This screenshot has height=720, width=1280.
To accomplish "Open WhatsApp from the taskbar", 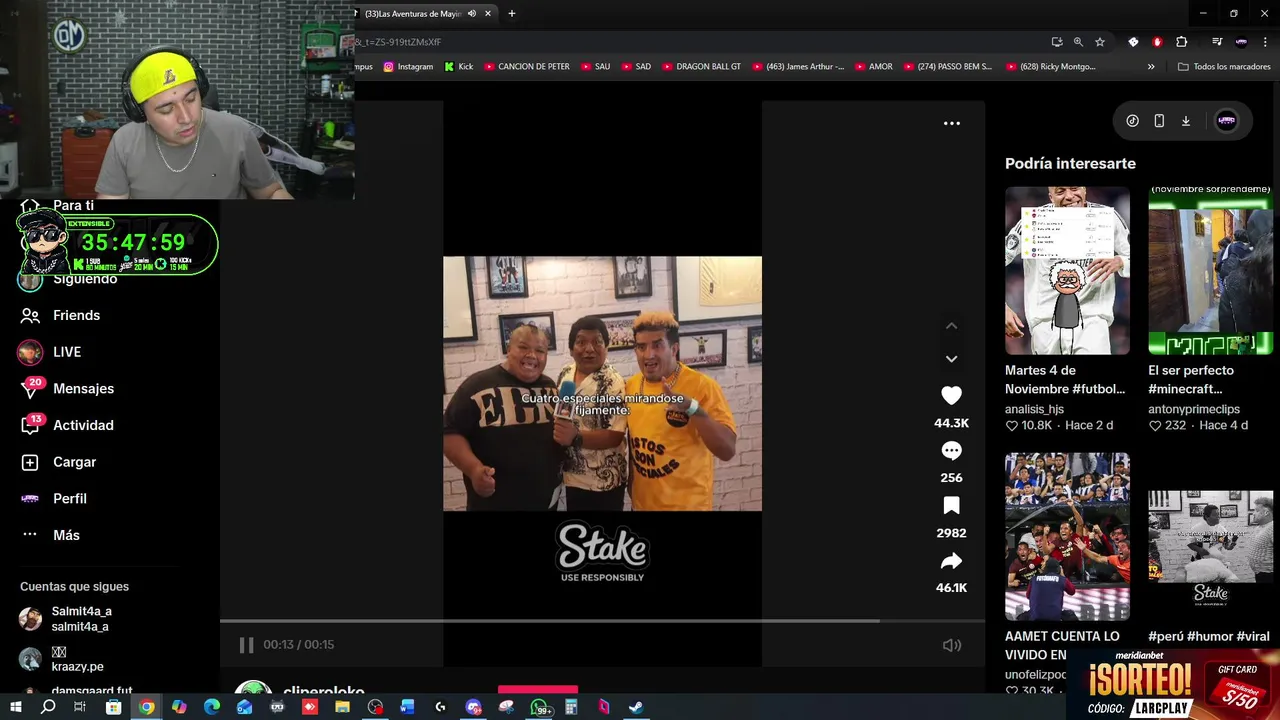I will coord(540,707).
